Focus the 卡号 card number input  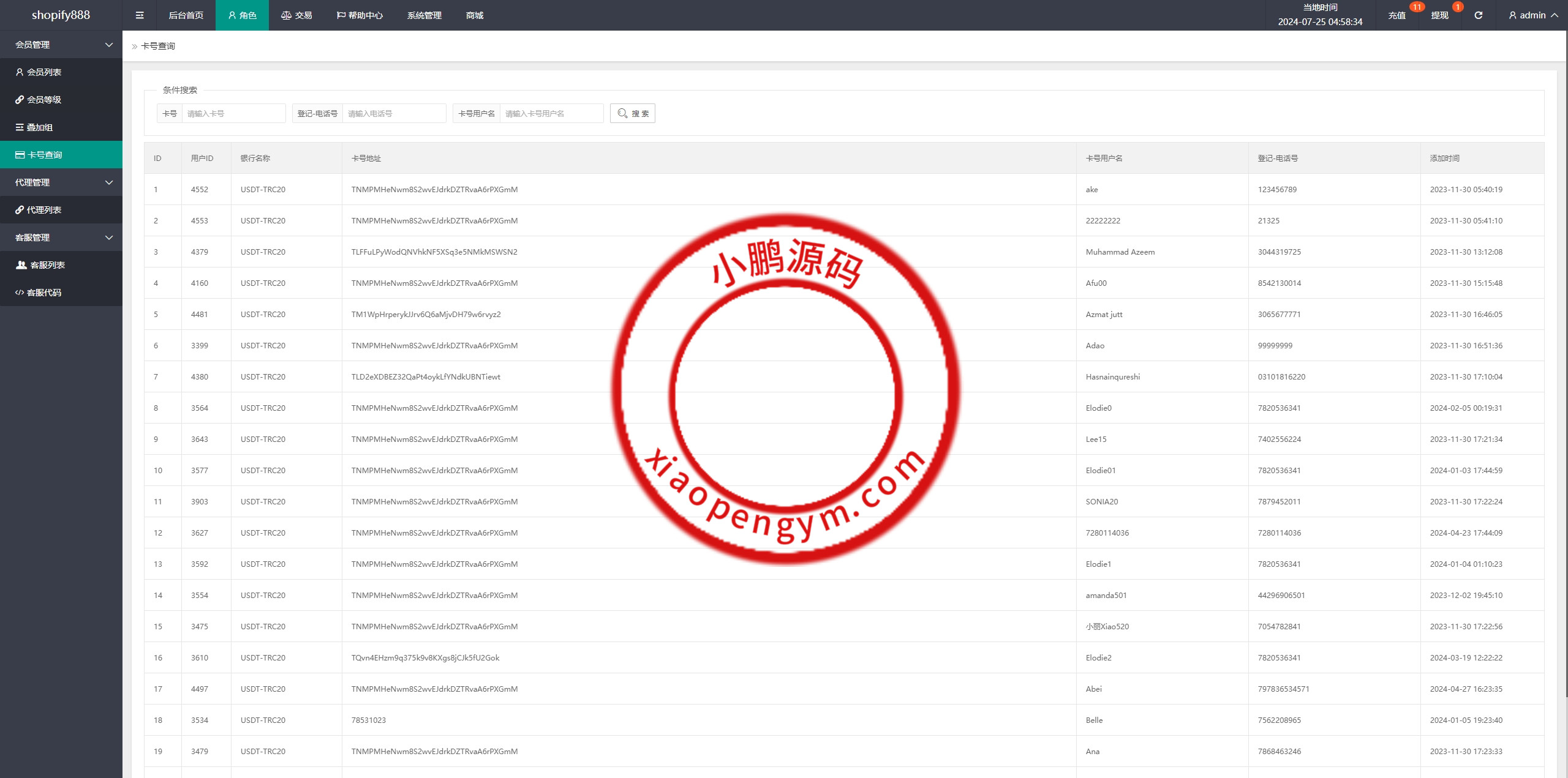(233, 113)
